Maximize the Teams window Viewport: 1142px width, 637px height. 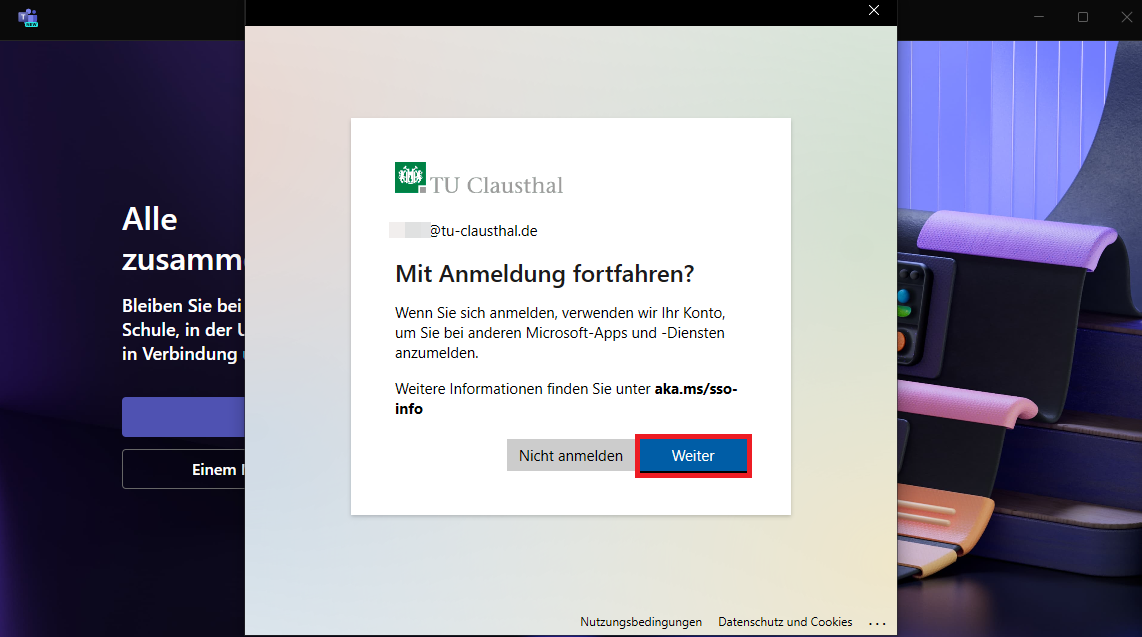coord(1083,17)
